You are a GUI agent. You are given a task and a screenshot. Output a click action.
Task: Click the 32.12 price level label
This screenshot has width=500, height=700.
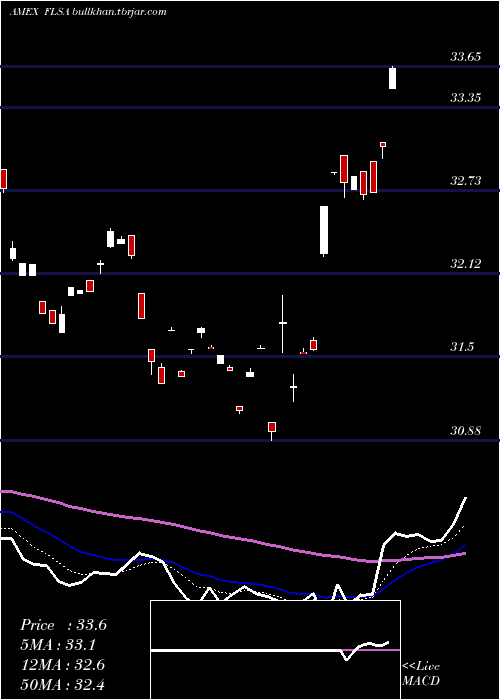coord(466,264)
